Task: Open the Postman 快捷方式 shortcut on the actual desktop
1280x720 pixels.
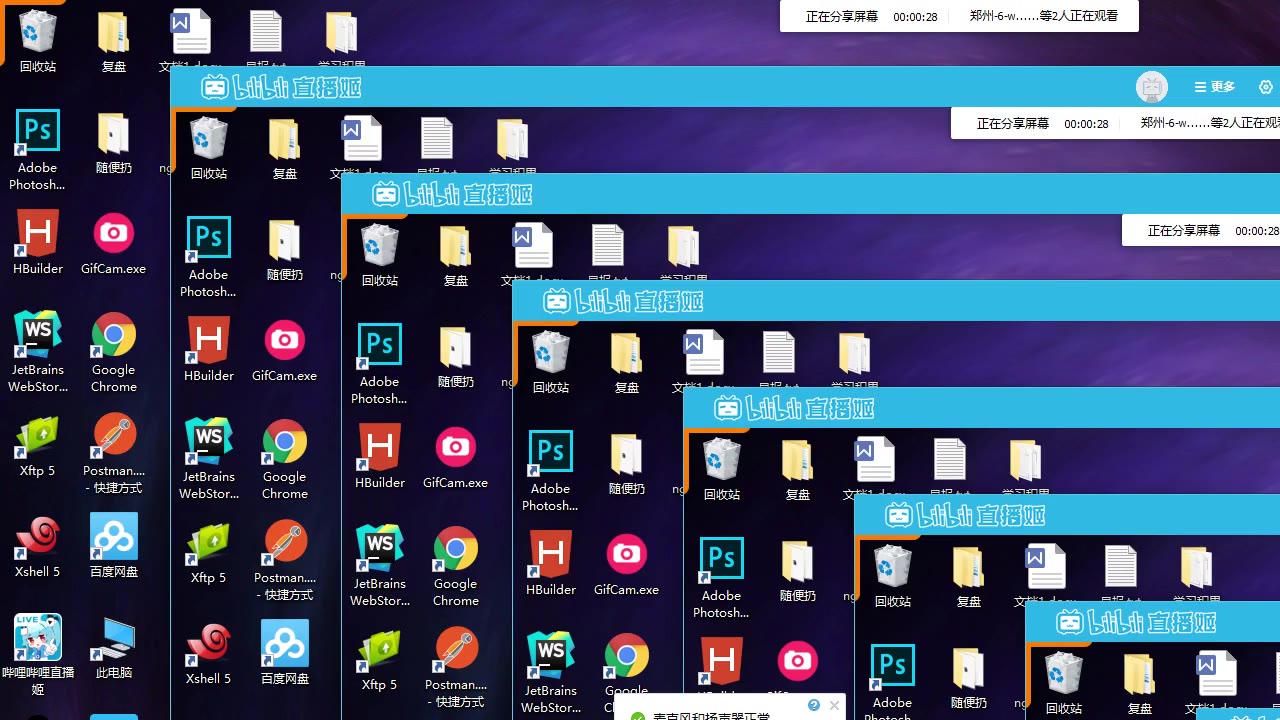Action: click(x=114, y=454)
